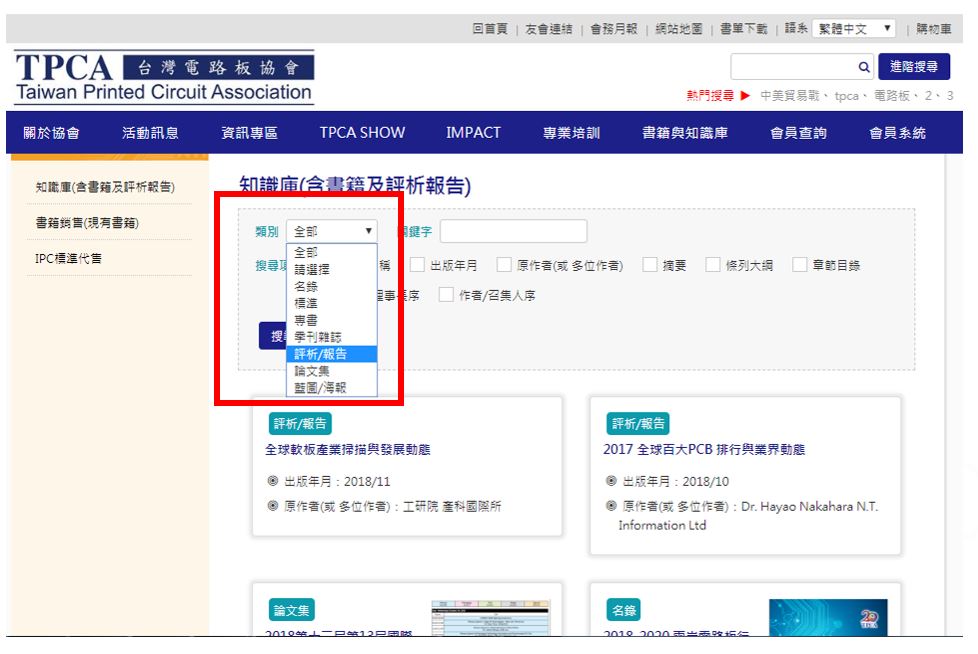Viewport: 978px width, 654px height.
Task: Click the 關鍵字 keyword input field
Action: [513, 231]
